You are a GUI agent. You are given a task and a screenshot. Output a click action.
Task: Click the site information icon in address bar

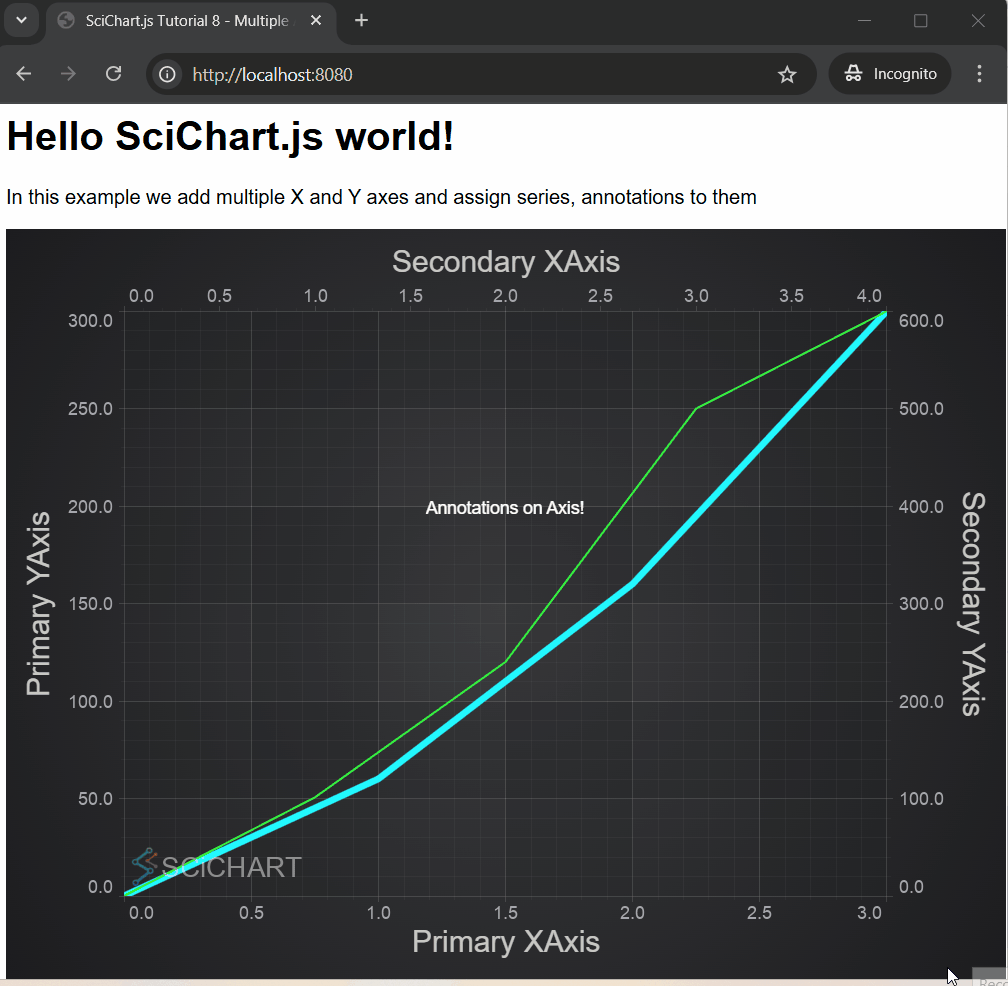[168, 74]
